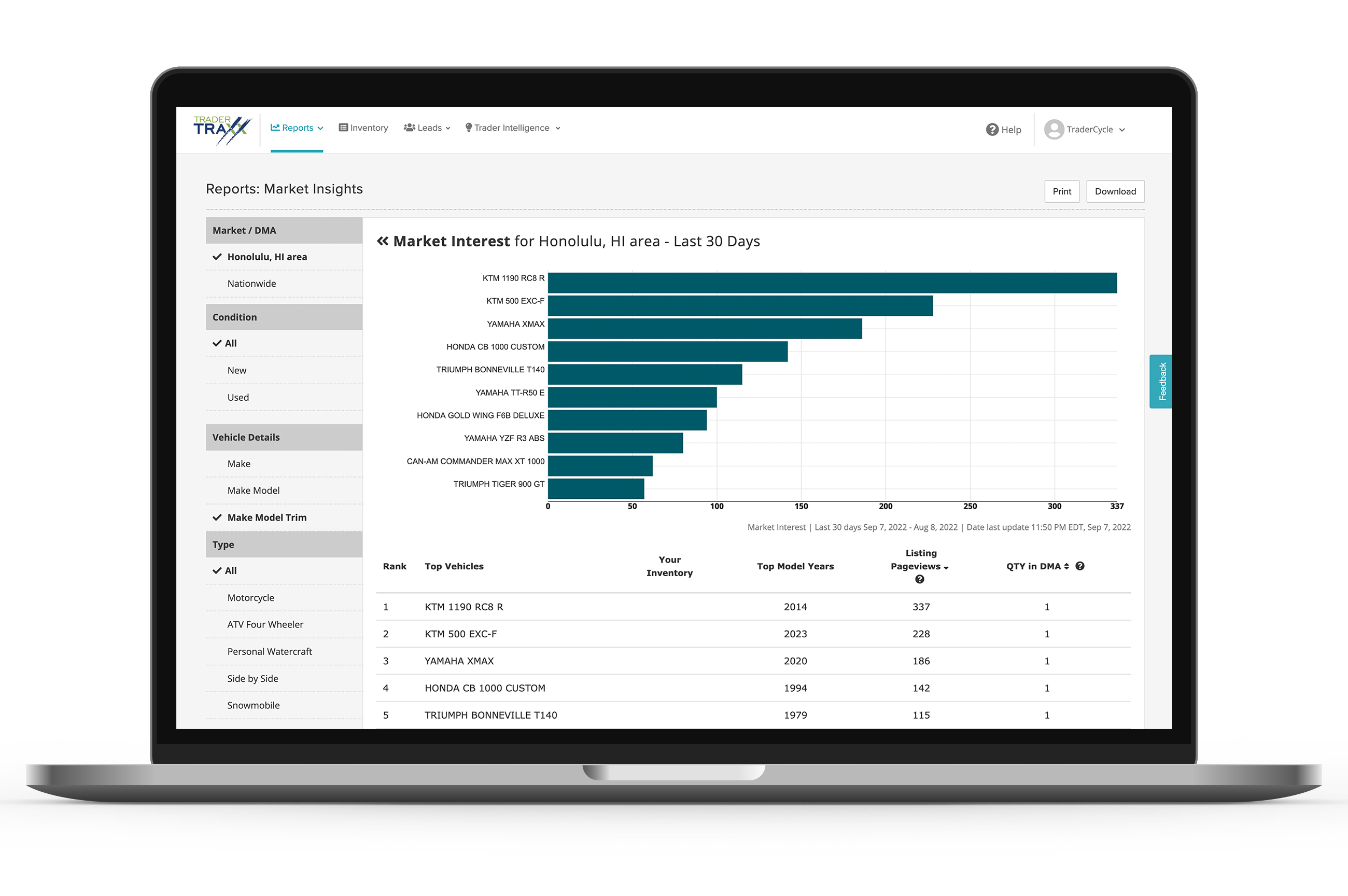Screen dimensions: 1348x896
Task: Go to the Inventory menu item
Action: (363, 128)
